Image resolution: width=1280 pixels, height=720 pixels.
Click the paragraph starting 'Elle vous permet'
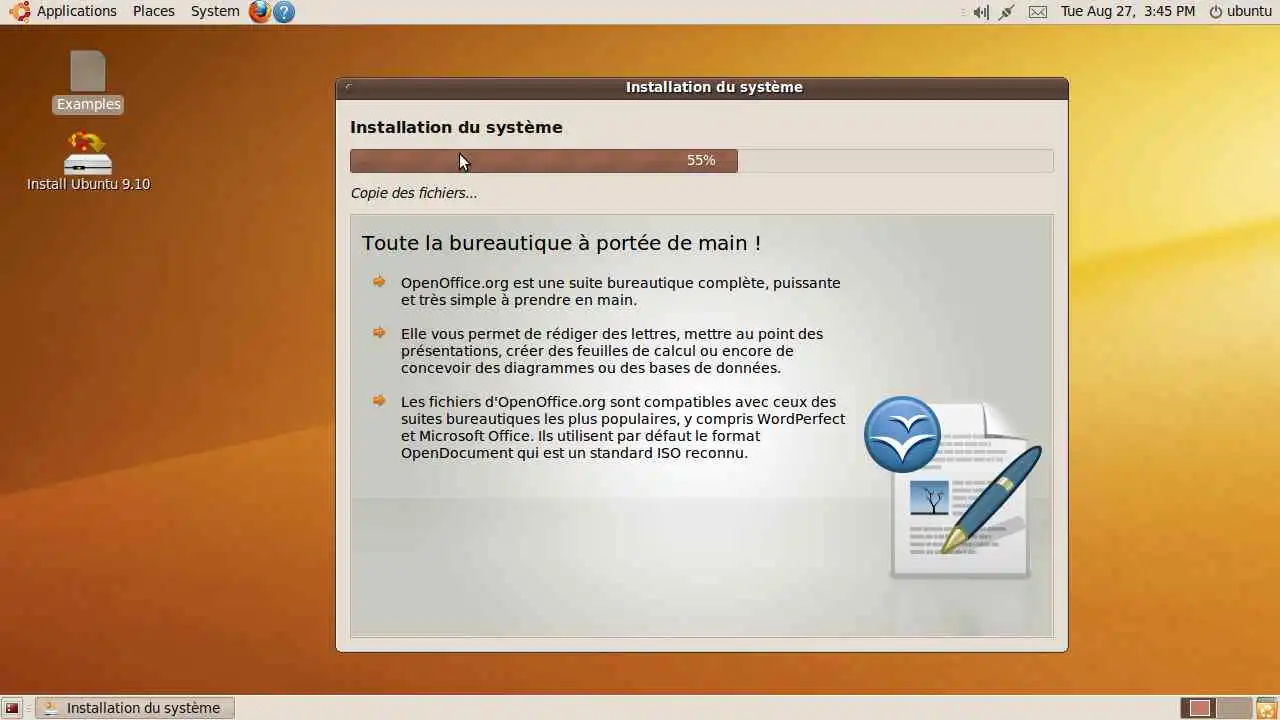coord(612,351)
